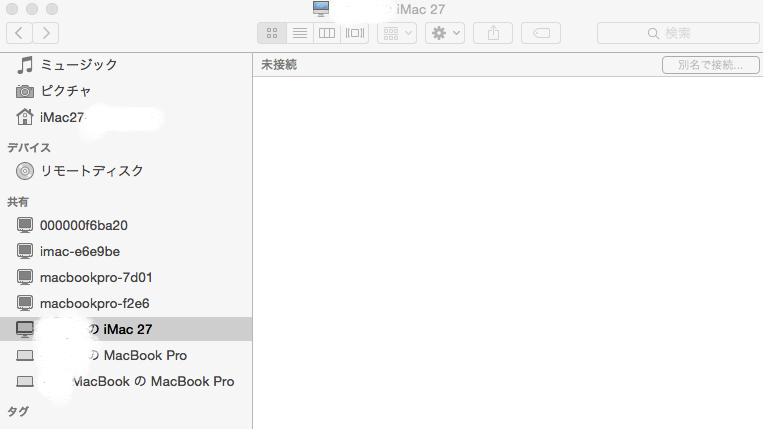Open the item arrangement dropdown
Screen dimensions: 763x429
(397, 33)
